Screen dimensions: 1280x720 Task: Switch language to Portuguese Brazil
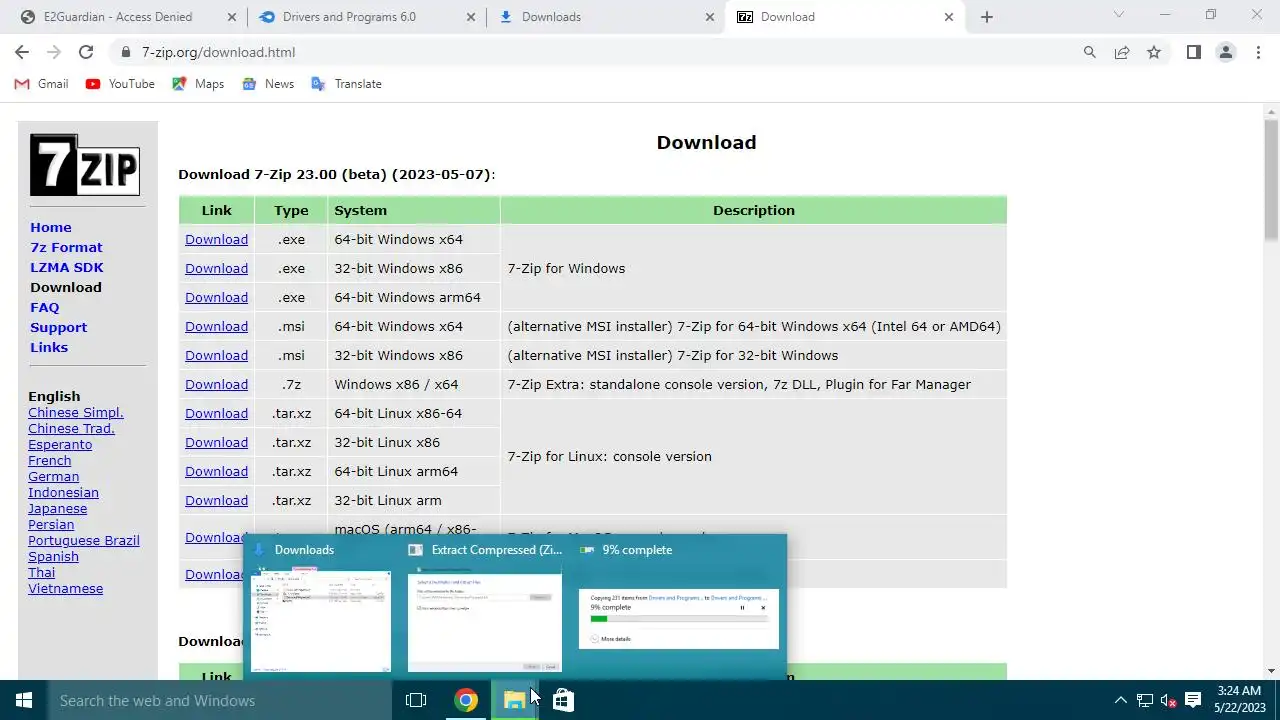pos(84,541)
